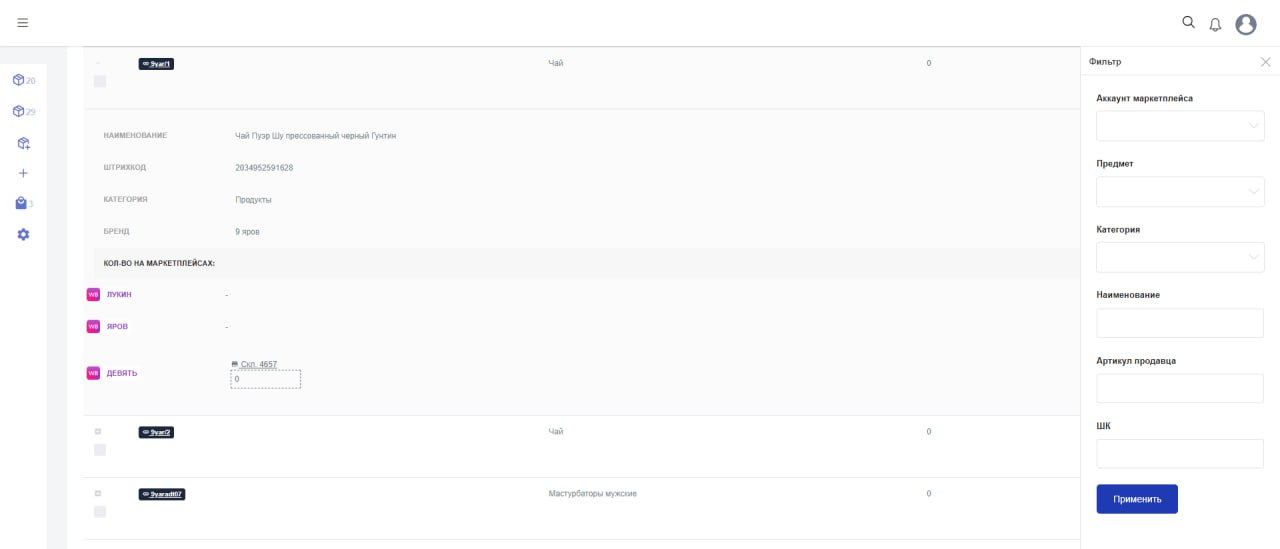Open the Категория dropdown in filter
The height and width of the screenshot is (549, 1280).
pyautogui.click(x=1180, y=257)
